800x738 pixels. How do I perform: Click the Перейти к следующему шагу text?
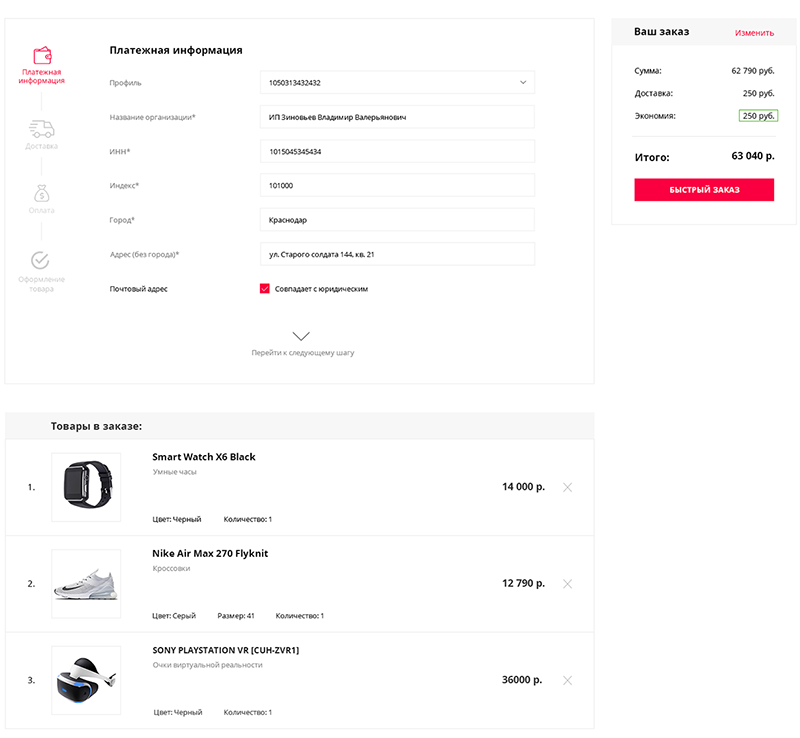[x=303, y=353]
